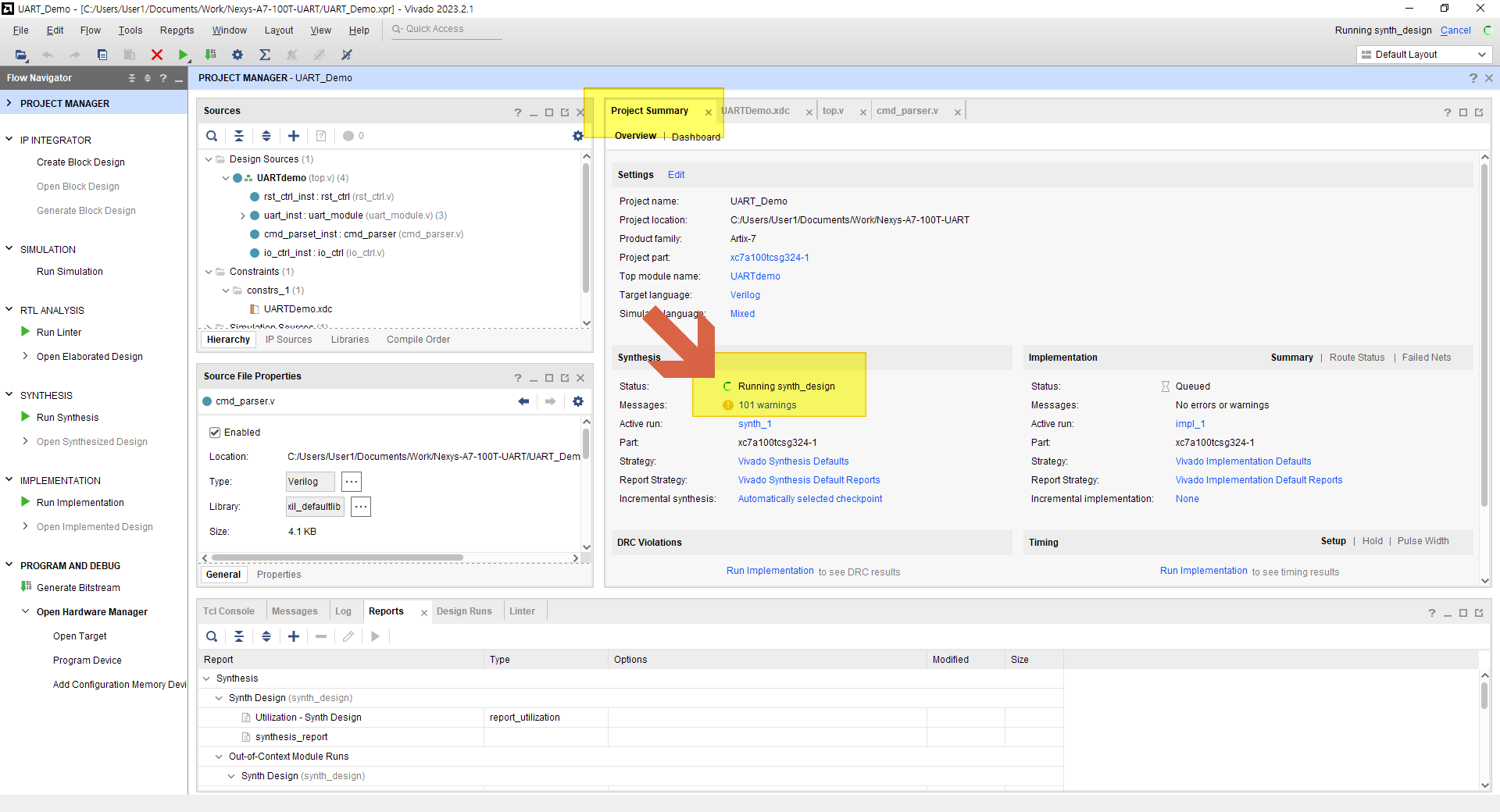1500x812 pixels.
Task: Click Flow Navigator collapse all icon
Action: [x=132, y=78]
